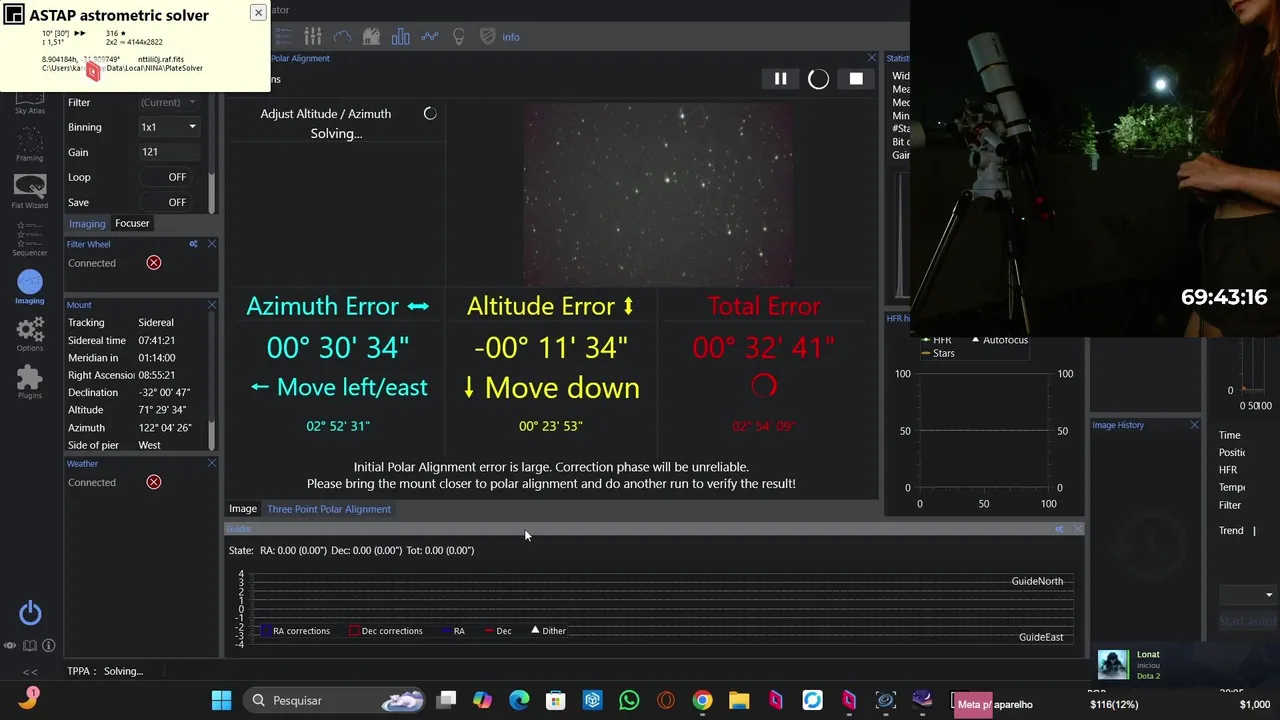
Task: Open the Options gear section
Action: coord(29,335)
